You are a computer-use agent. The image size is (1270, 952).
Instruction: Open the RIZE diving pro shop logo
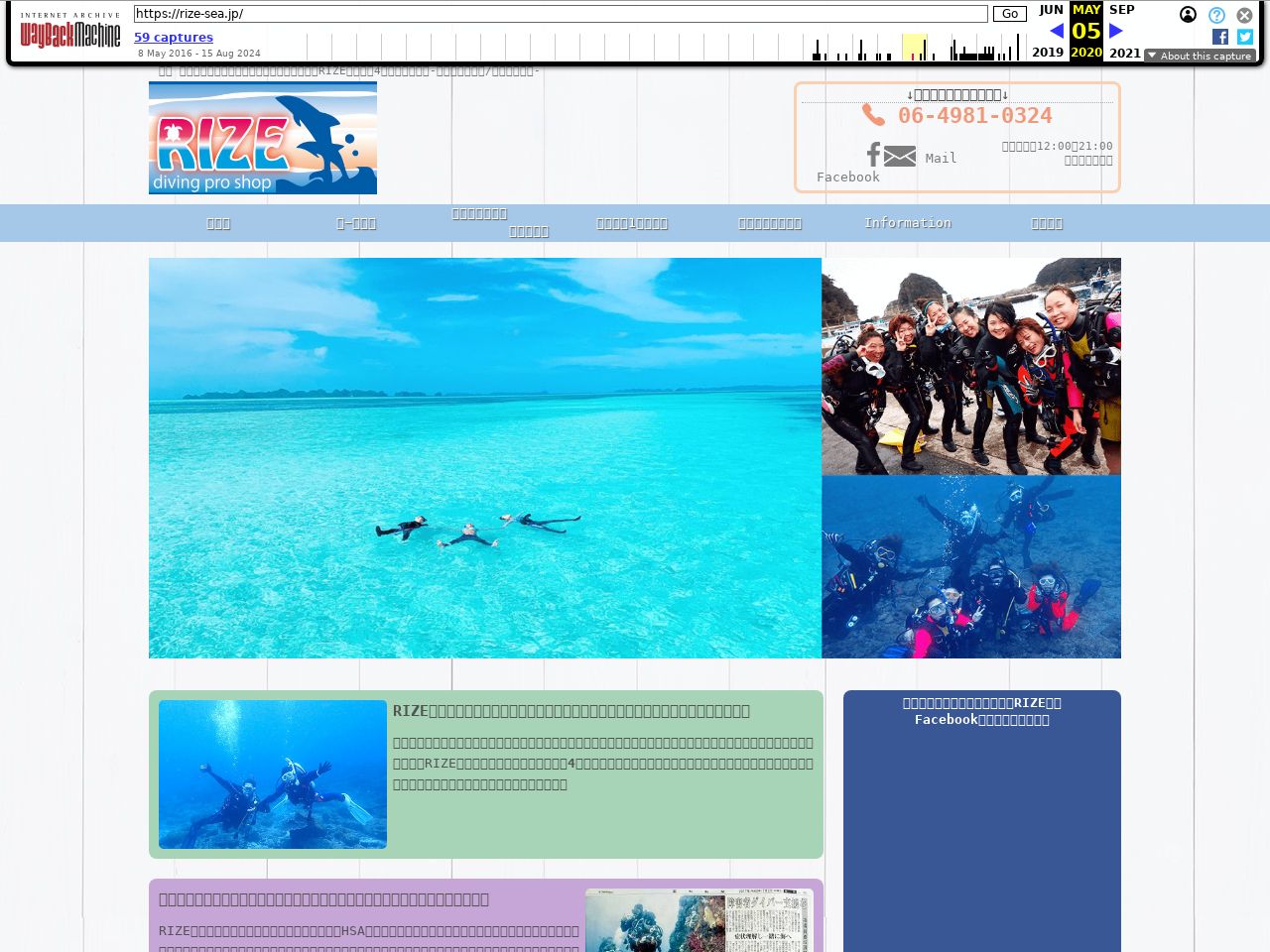tap(263, 138)
